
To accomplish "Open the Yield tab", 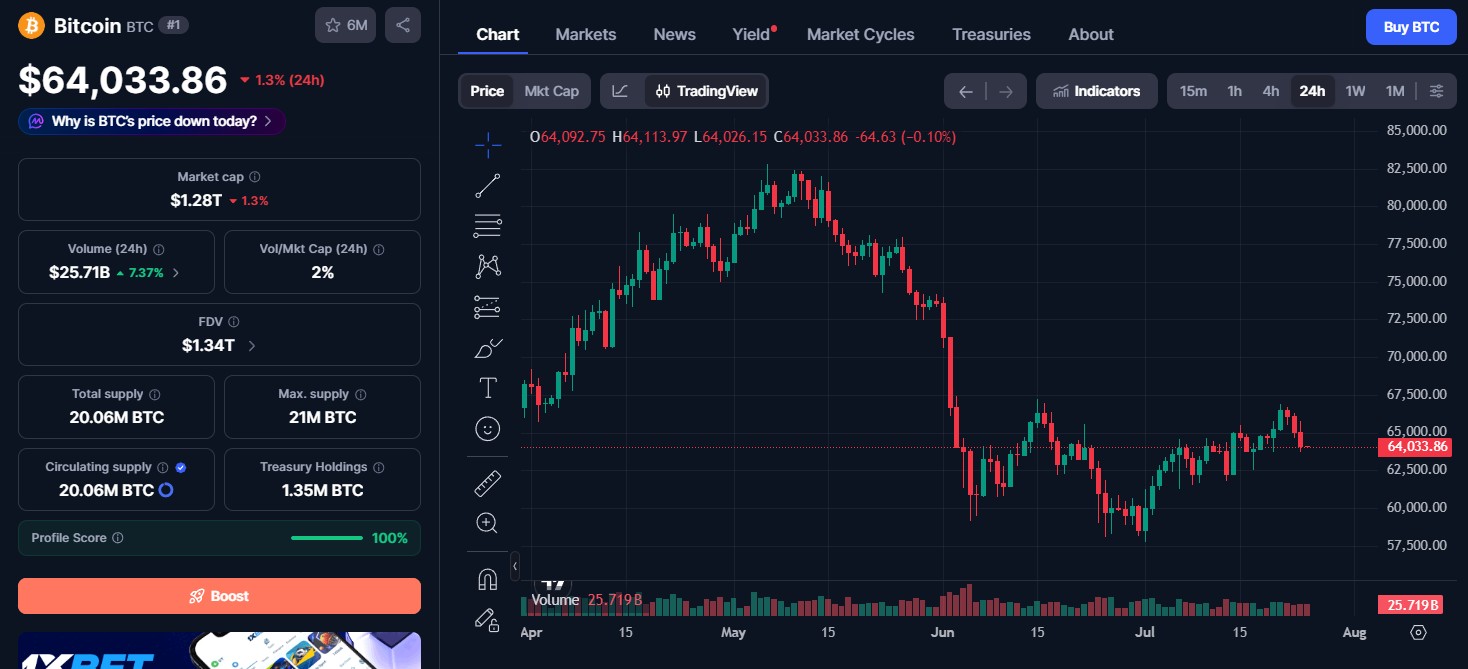I will [x=751, y=34].
